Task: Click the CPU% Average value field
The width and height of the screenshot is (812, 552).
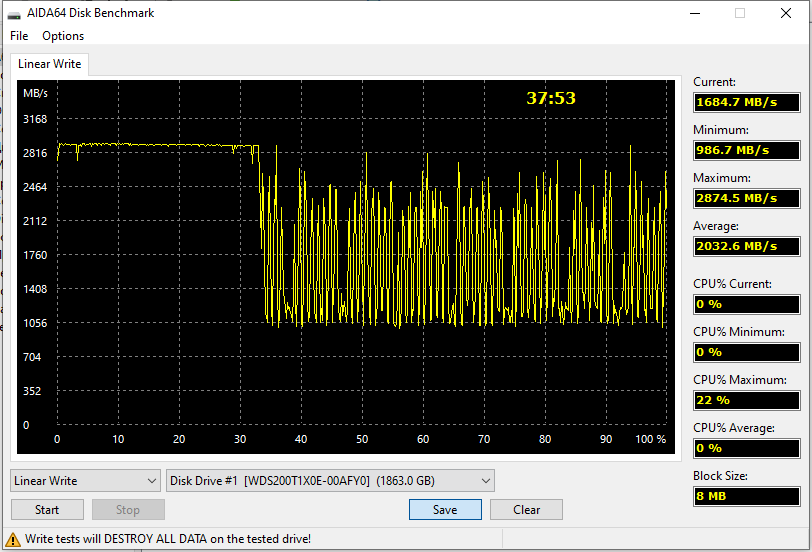Action: tap(747, 448)
